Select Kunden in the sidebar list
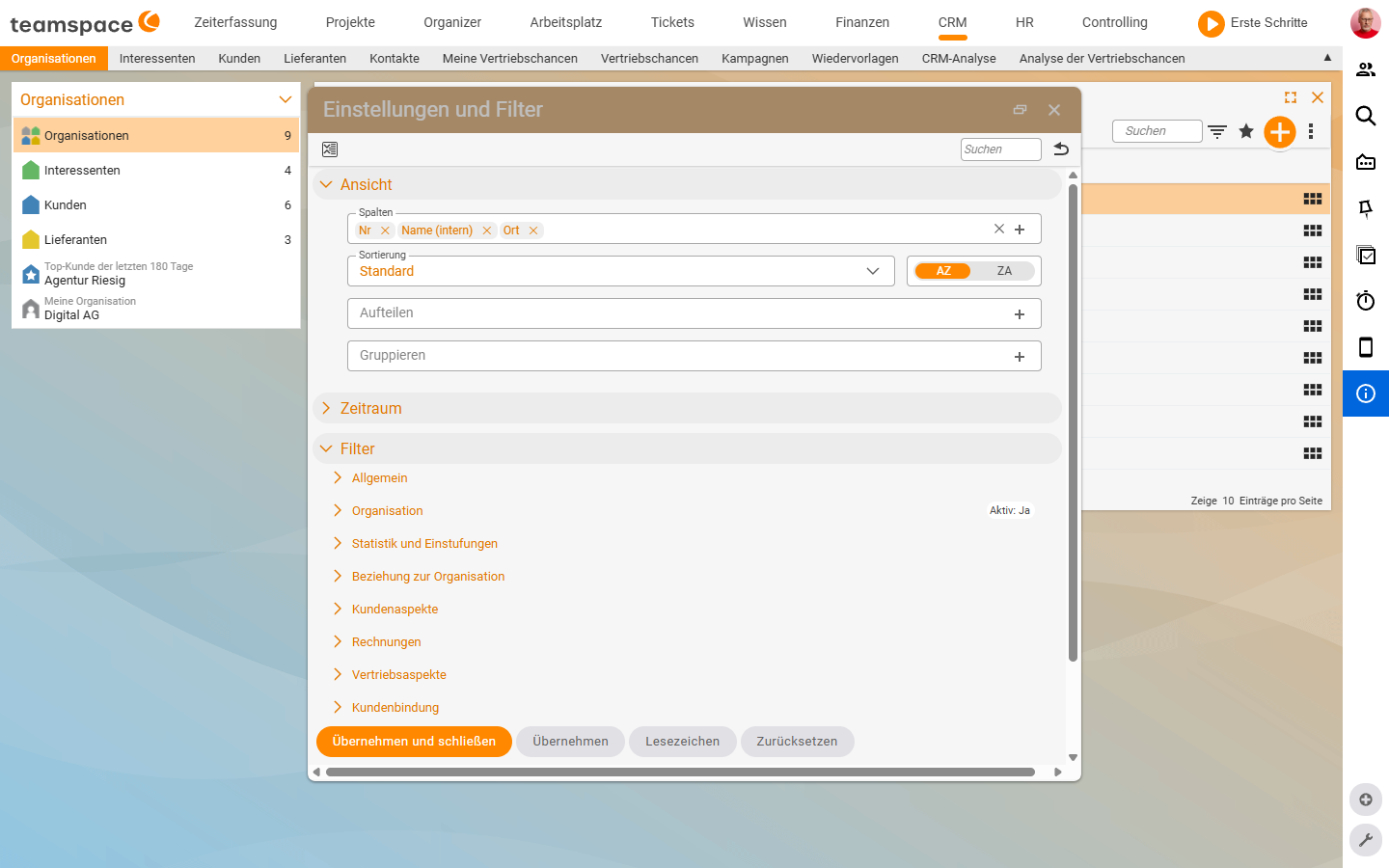Viewport: 1389px width, 868px height. point(156,204)
